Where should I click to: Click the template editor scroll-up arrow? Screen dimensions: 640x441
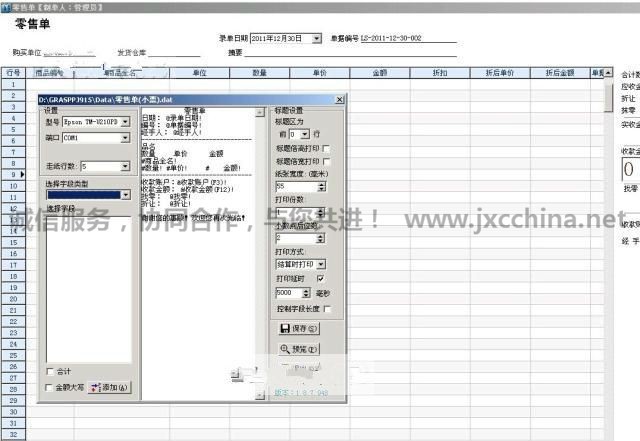(260, 112)
